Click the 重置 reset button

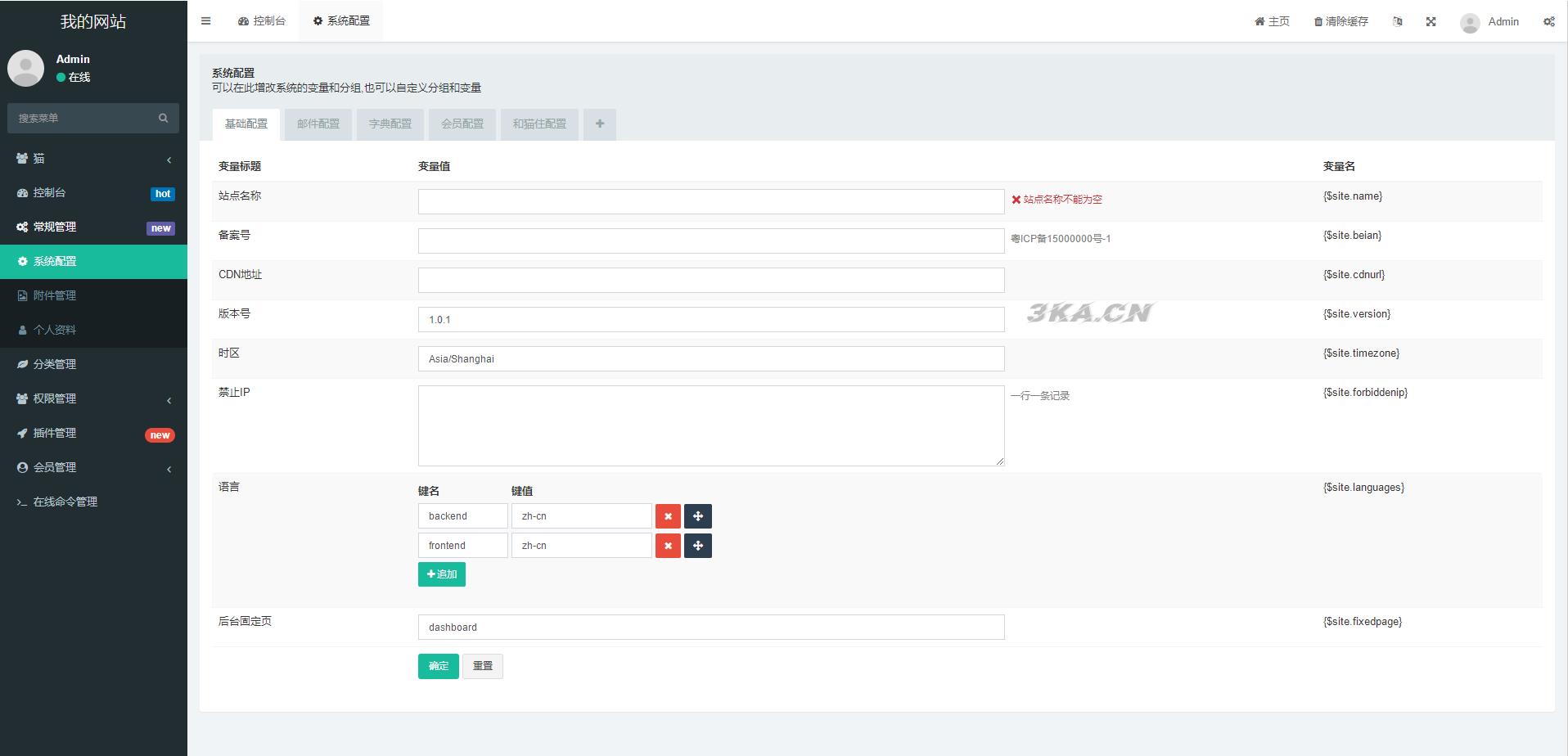[x=483, y=666]
